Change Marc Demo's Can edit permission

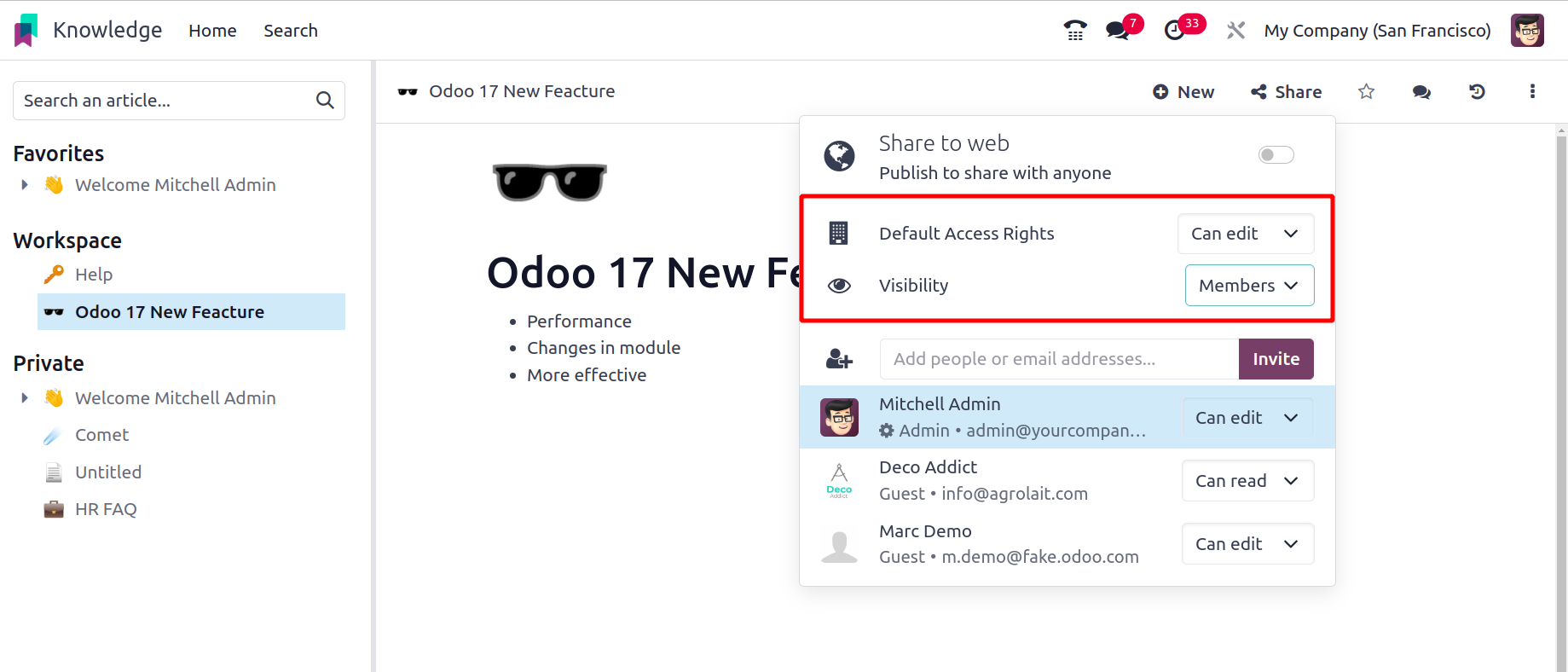pos(1247,544)
